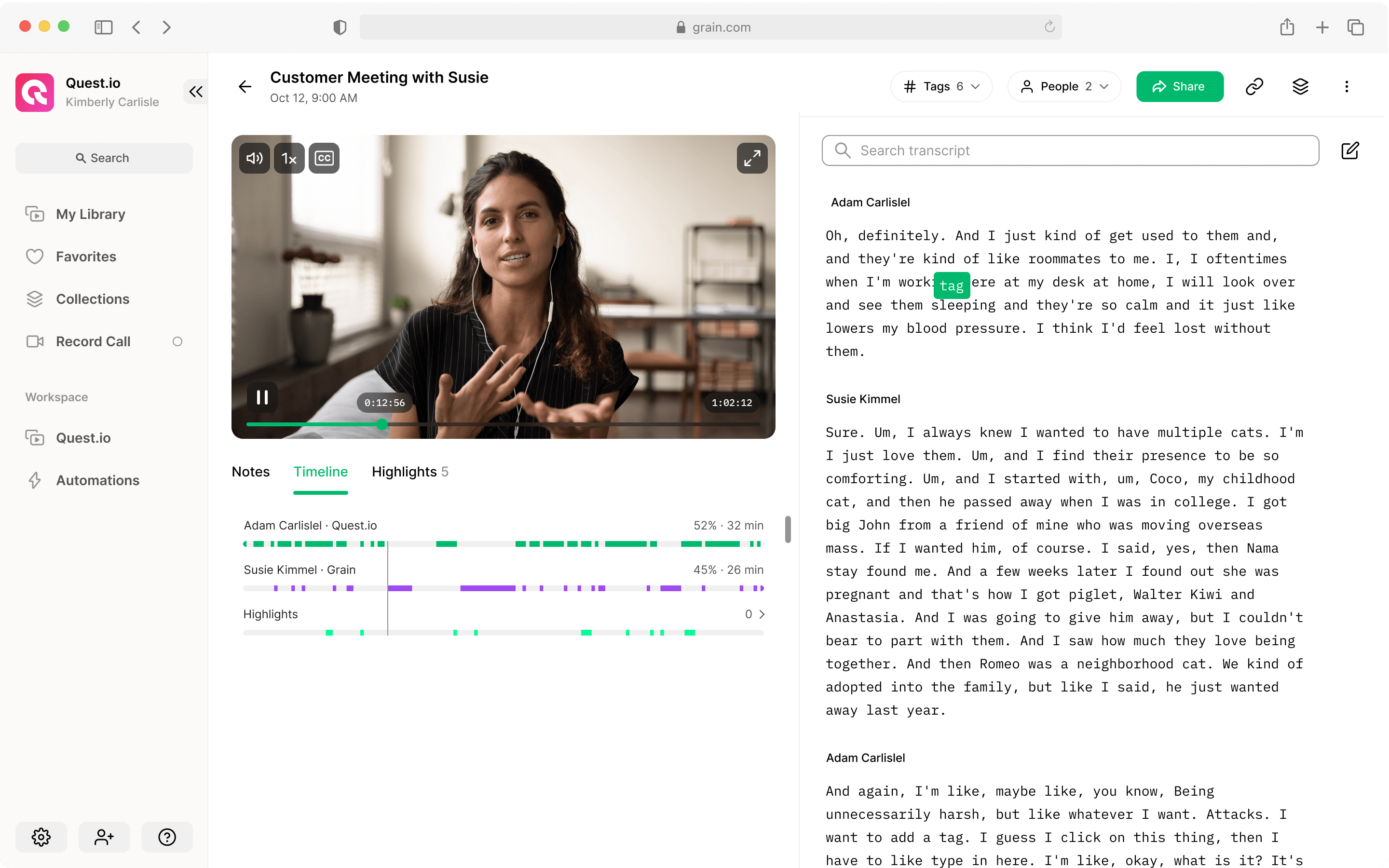Select the edit transcript pencil icon
This screenshot has height=868, width=1389.
(1350, 150)
